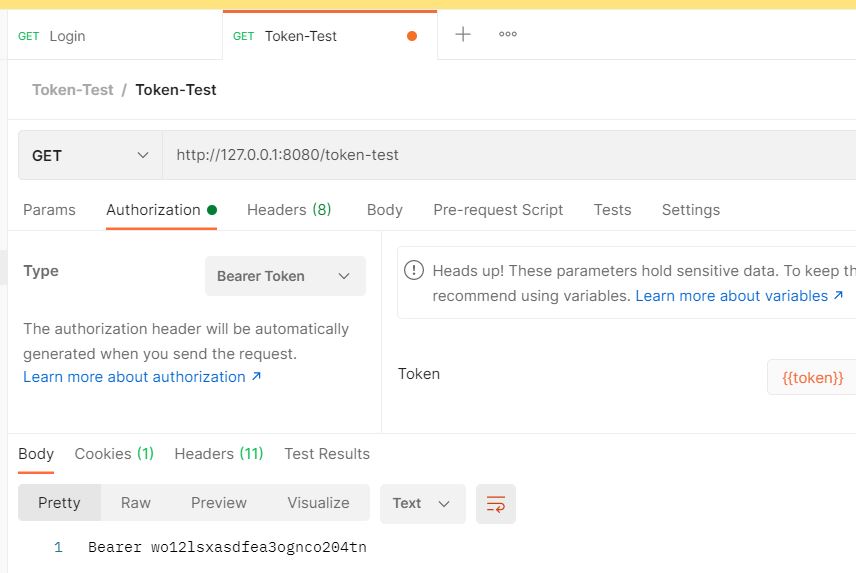The image size is (856, 573).
Task: Open the HTTP method GET dropdown
Action: (90, 156)
